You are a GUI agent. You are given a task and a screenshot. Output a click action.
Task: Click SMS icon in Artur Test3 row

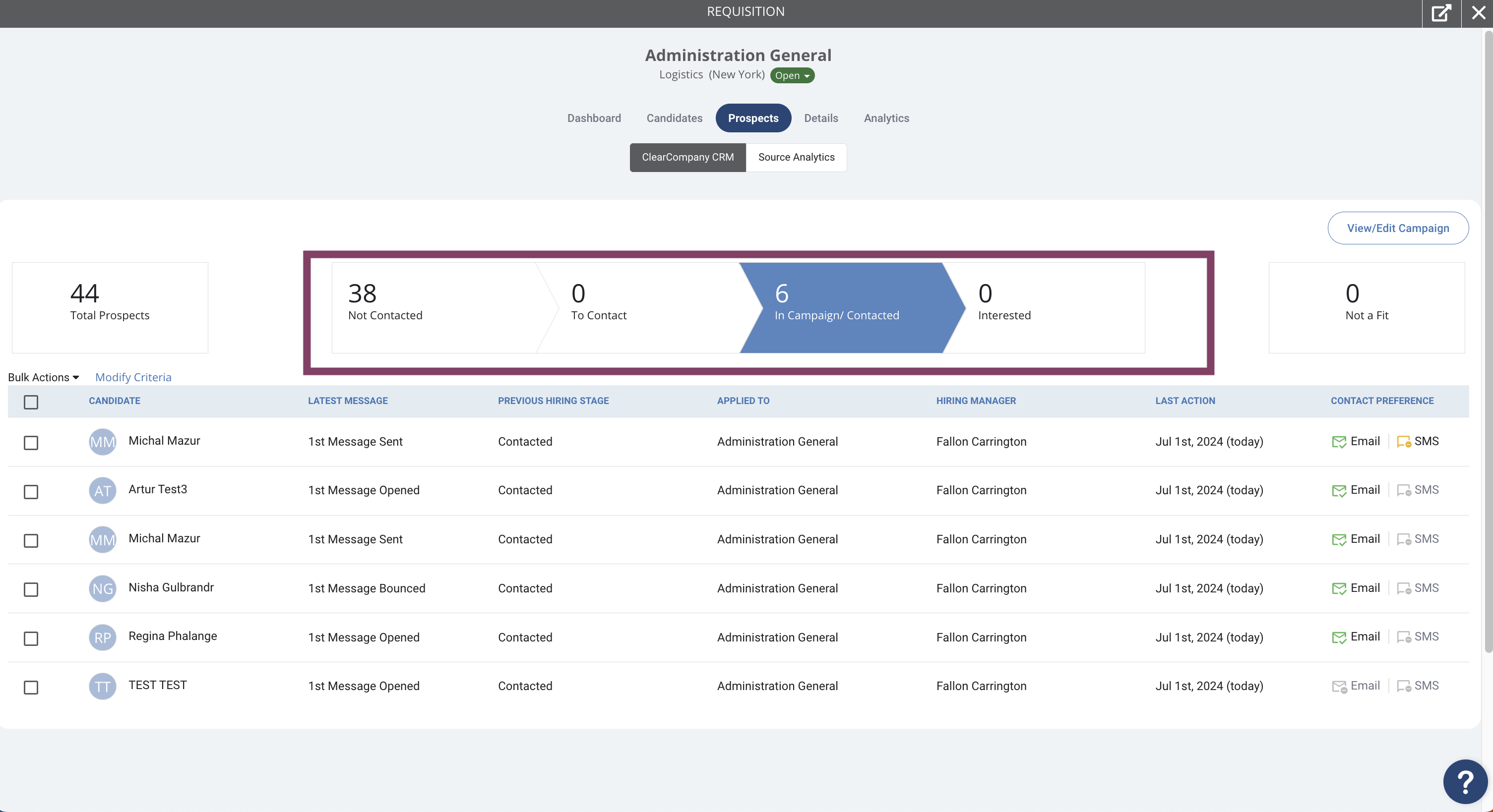click(1404, 491)
